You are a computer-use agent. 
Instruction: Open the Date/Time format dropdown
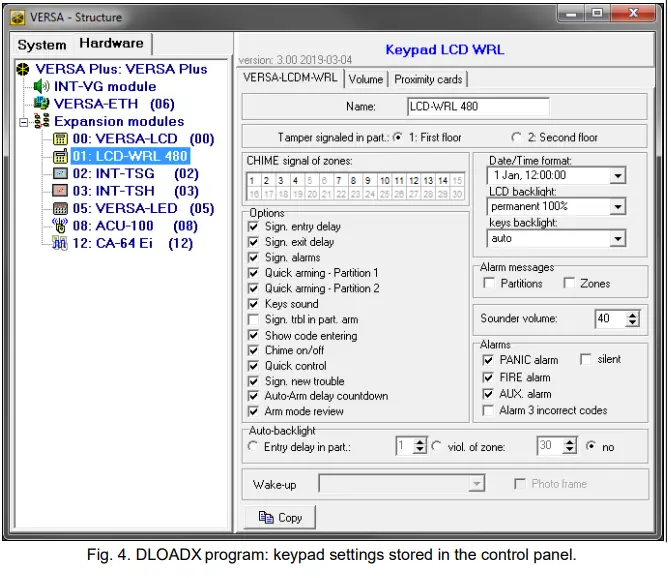coord(618,175)
